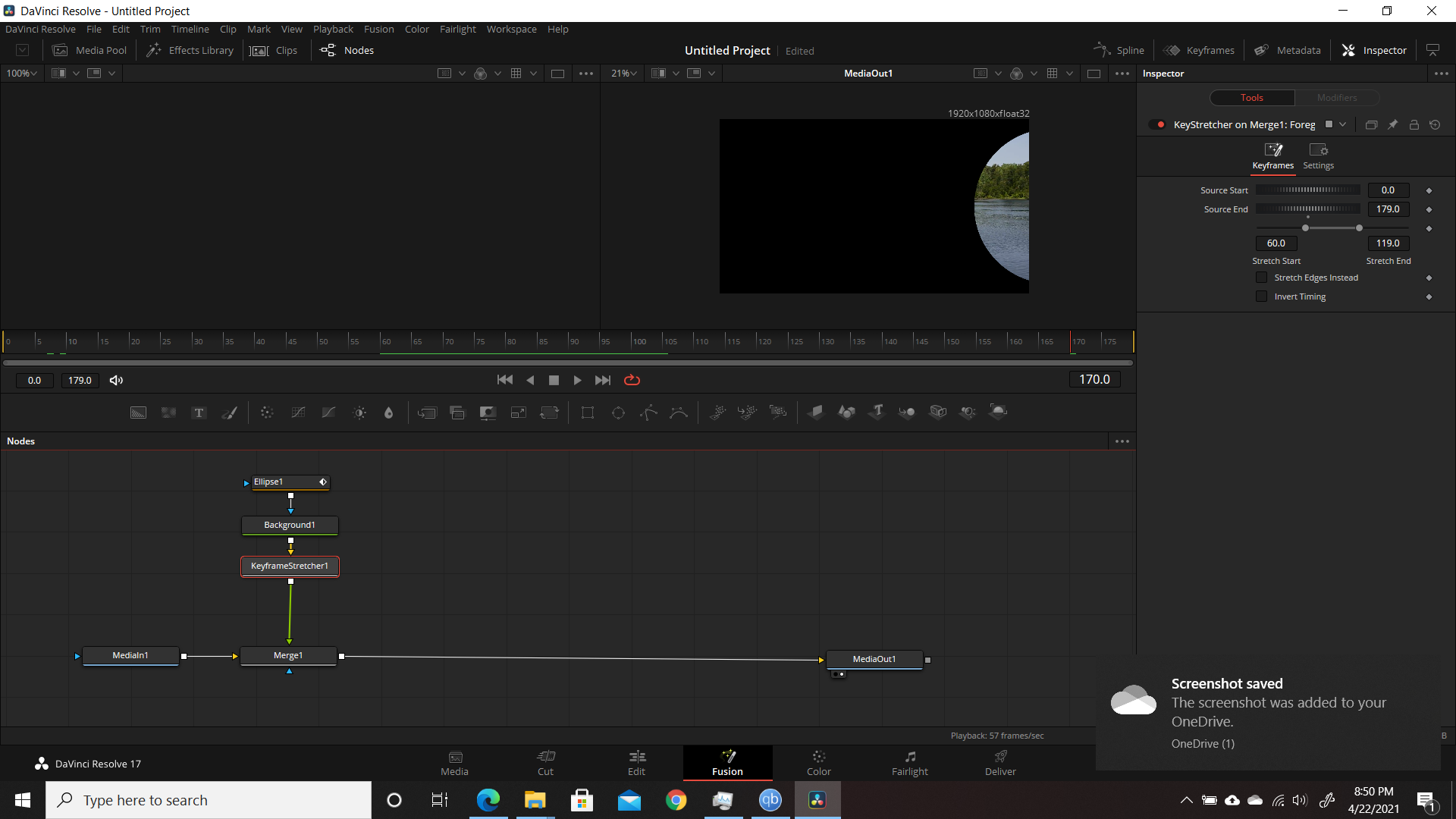
Task: Reset the KeyStretcher tool to defaults
Action: point(1435,125)
